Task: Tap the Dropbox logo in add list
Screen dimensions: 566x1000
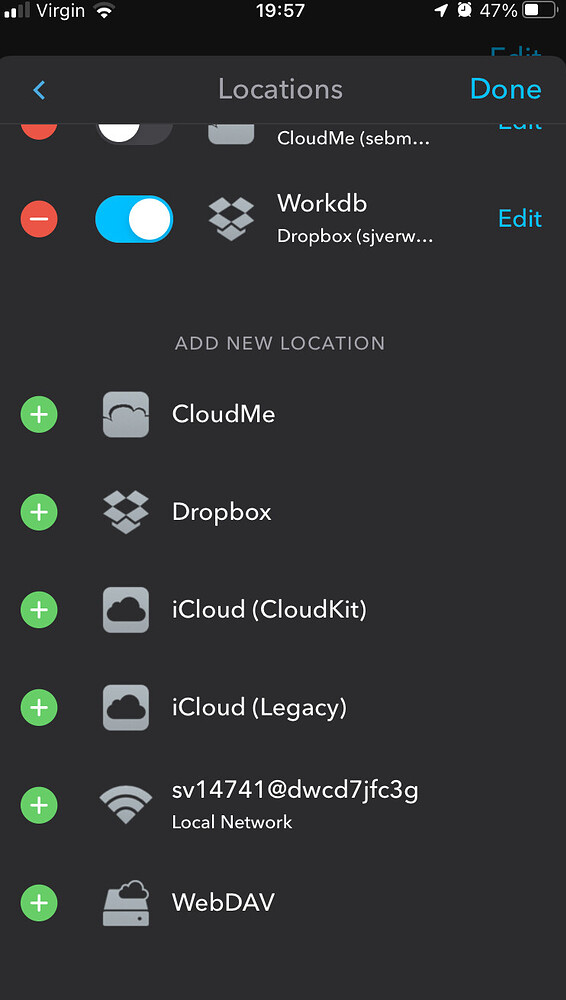Action: pyautogui.click(x=126, y=512)
